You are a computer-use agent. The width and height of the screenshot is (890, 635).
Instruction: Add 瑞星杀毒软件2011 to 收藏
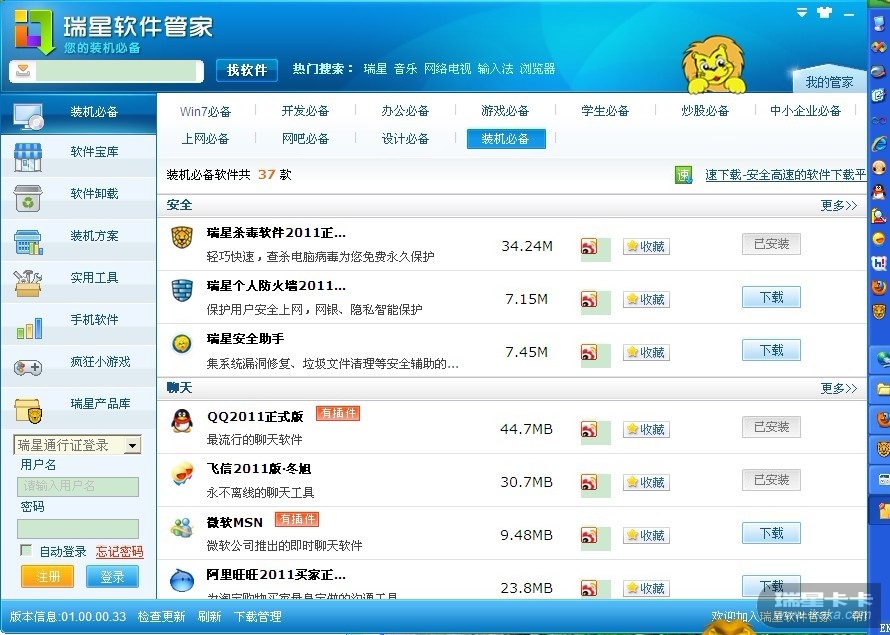646,246
